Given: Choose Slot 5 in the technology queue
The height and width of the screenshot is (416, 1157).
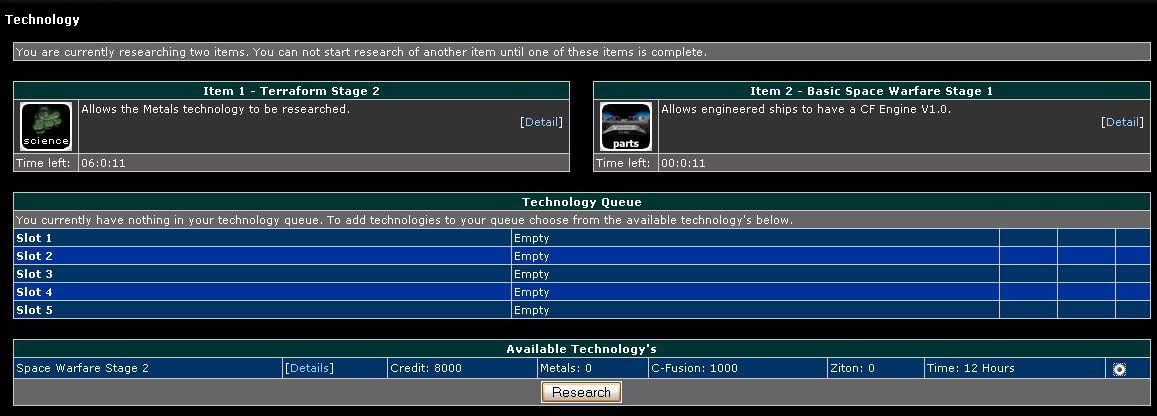Looking at the screenshot, I should [34, 310].
